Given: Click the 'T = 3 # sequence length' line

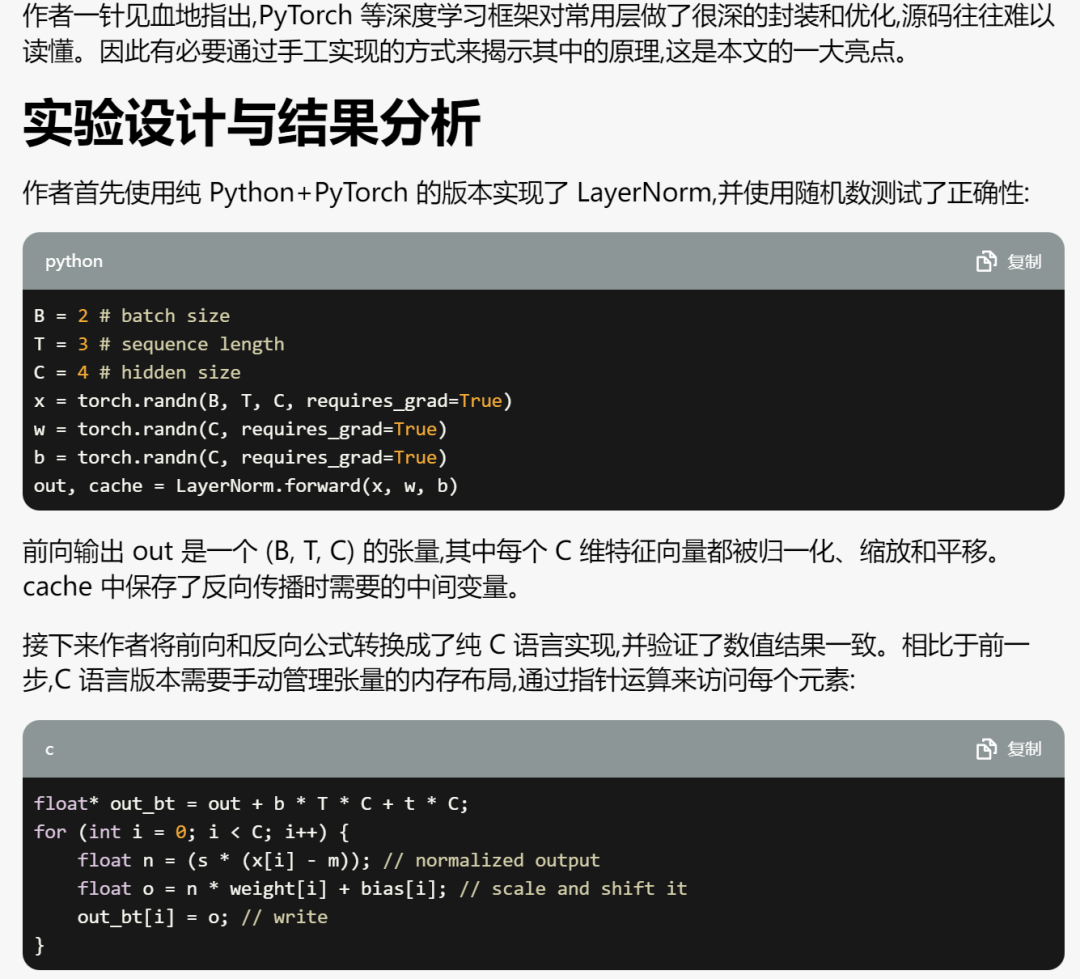Looking at the screenshot, I should click(x=159, y=344).
